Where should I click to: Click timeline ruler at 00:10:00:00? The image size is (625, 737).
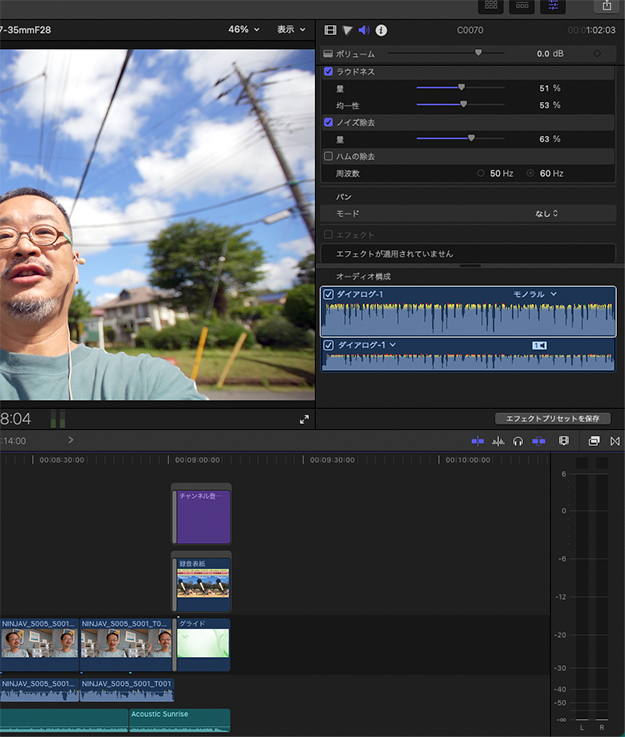click(468, 460)
